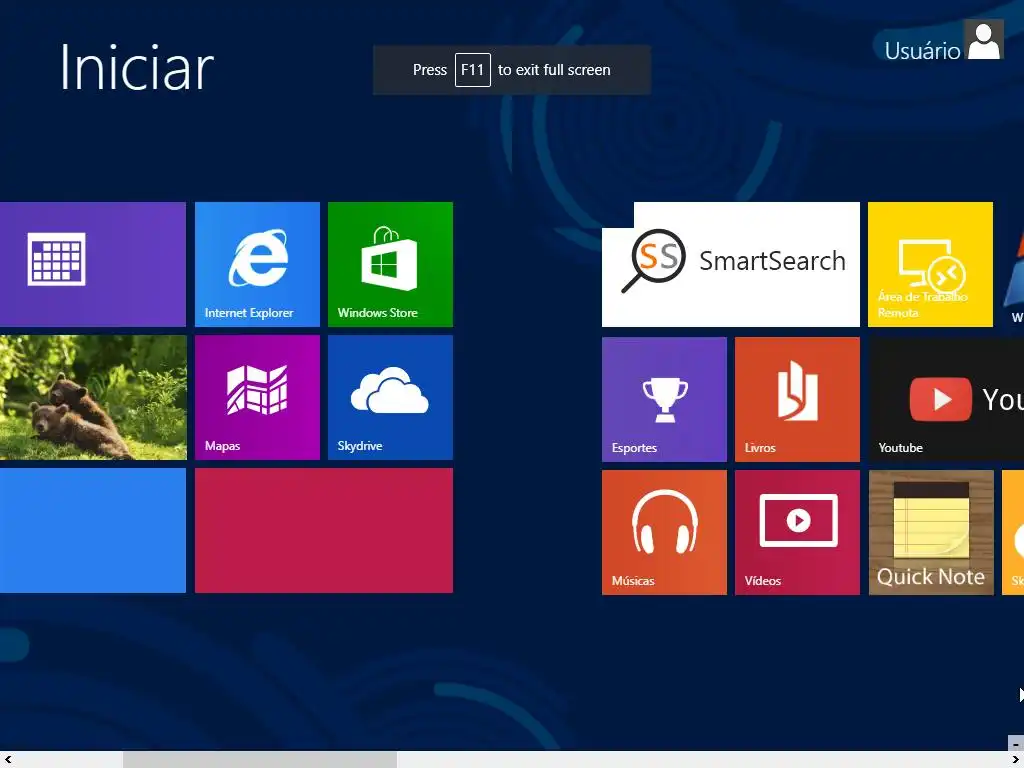This screenshot has width=1024, height=768.
Task: Click the Iniciar heading
Action: 136,67
